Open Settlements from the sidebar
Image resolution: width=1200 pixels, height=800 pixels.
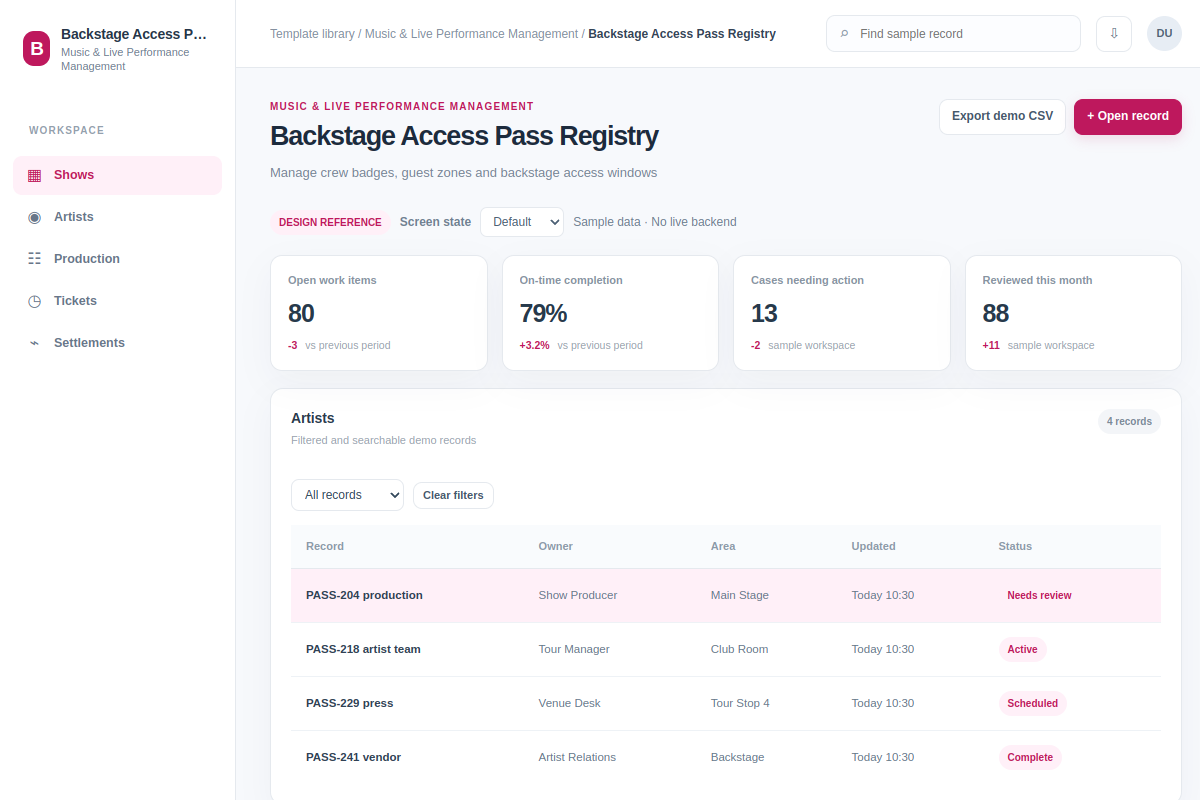(x=117, y=343)
